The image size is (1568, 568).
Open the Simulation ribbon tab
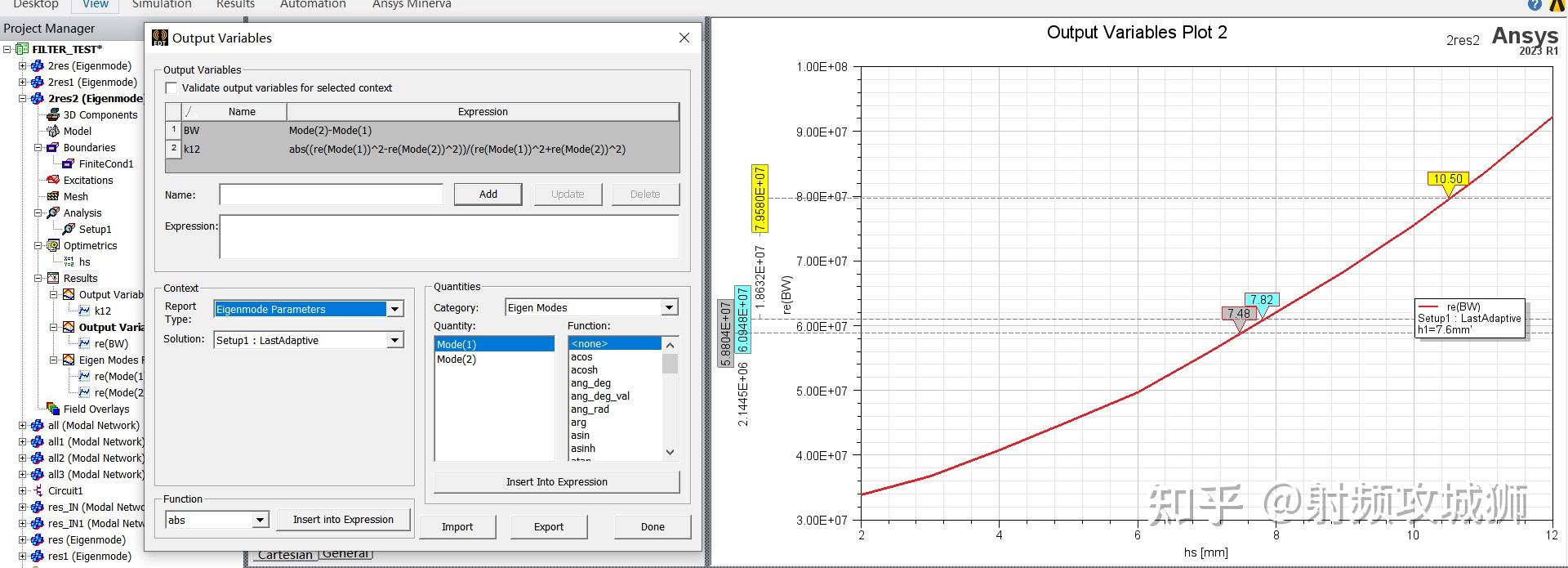click(x=162, y=4)
